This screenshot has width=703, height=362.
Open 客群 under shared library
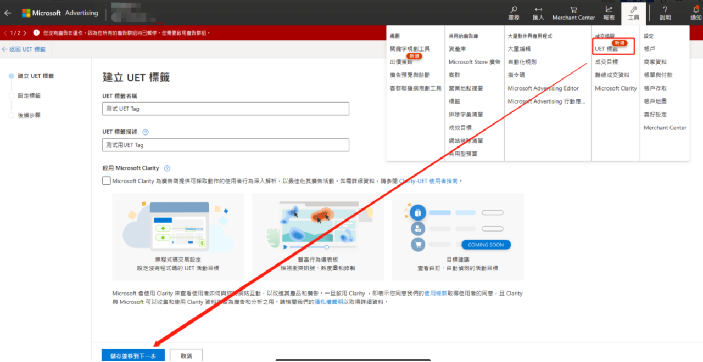pyautogui.click(x=454, y=75)
